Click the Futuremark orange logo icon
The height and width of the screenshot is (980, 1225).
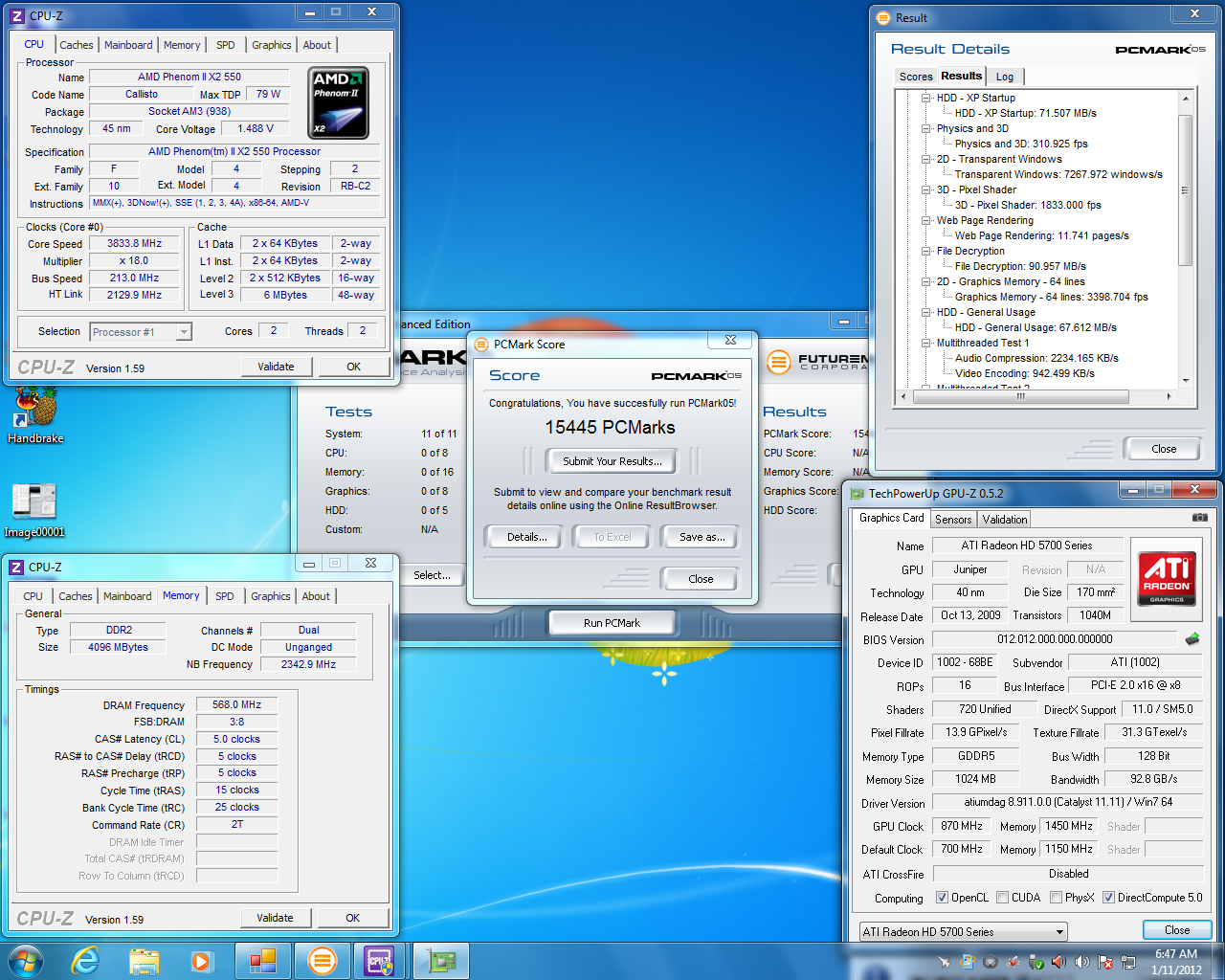coord(780,362)
